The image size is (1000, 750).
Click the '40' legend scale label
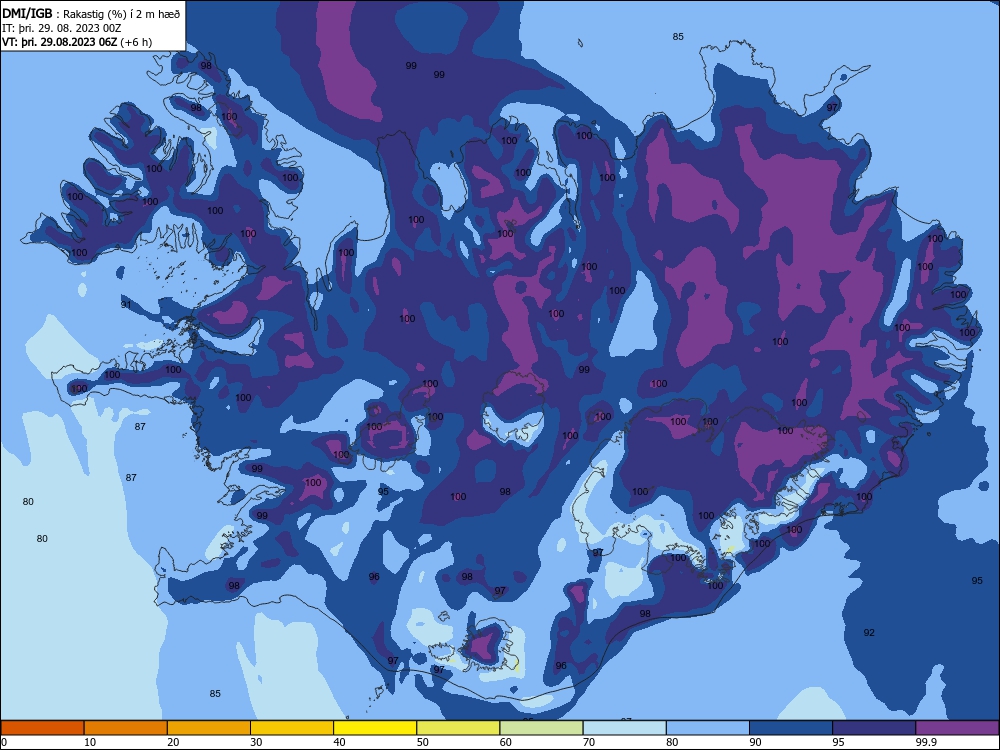(x=339, y=742)
